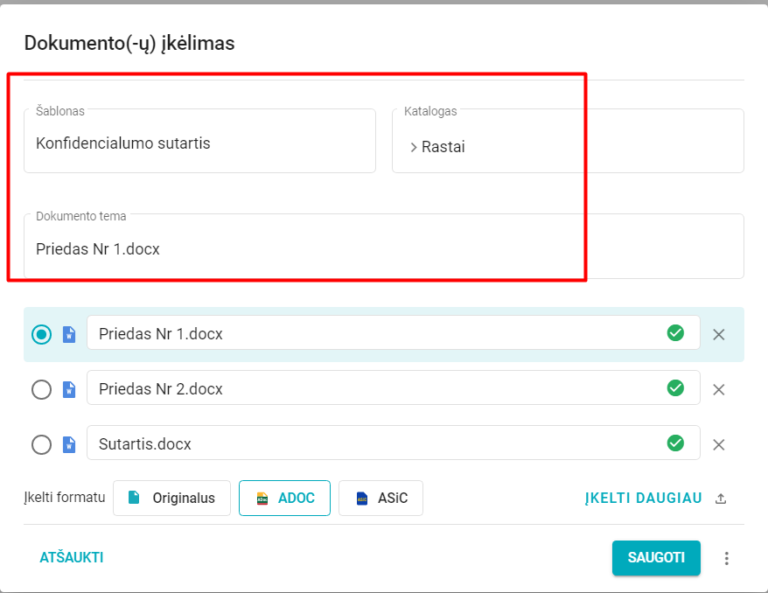
Task: Open the Šablonas template dropdown
Action: coord(199,143)
